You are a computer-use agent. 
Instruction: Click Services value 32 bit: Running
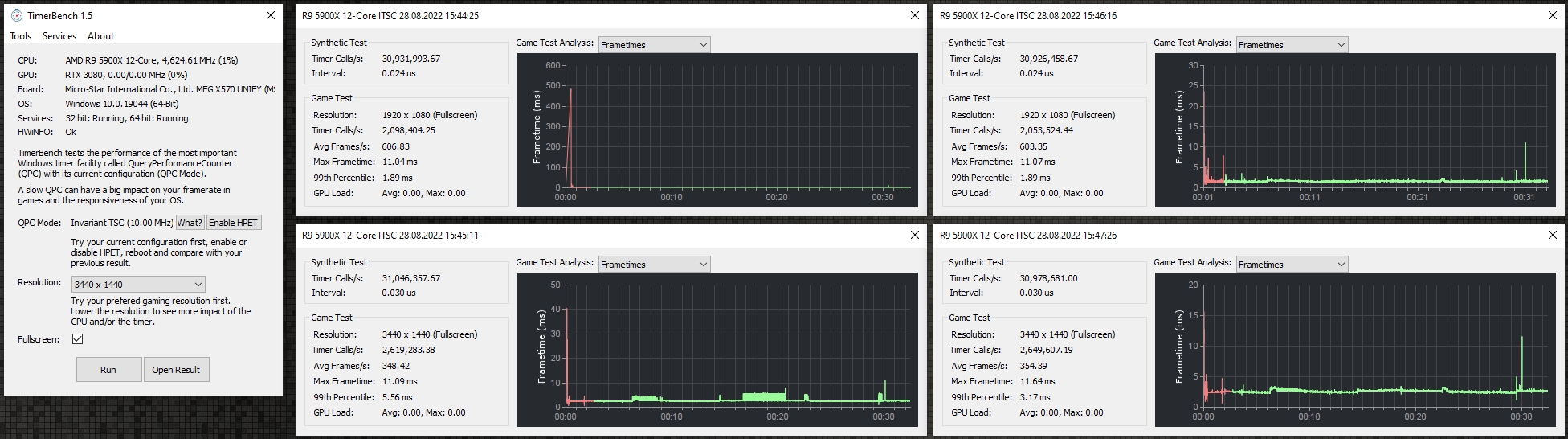pyautogui.click(x=127, y=118)
